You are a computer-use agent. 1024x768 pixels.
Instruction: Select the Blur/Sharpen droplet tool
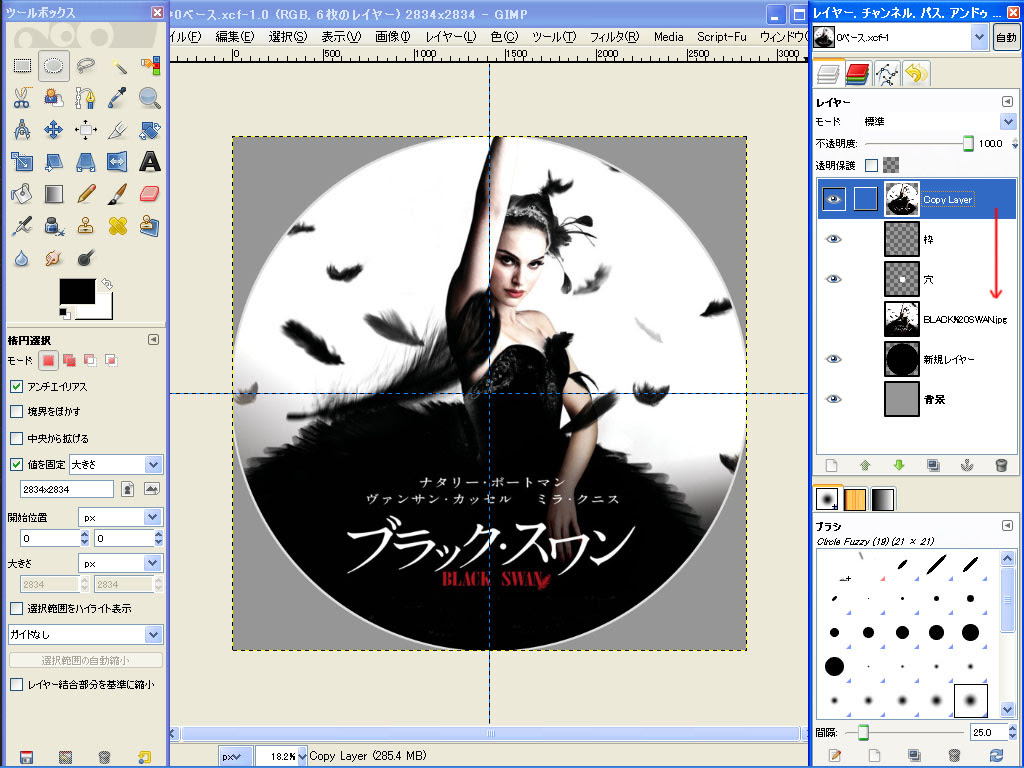pyautogui.click(x=22, y=258)
